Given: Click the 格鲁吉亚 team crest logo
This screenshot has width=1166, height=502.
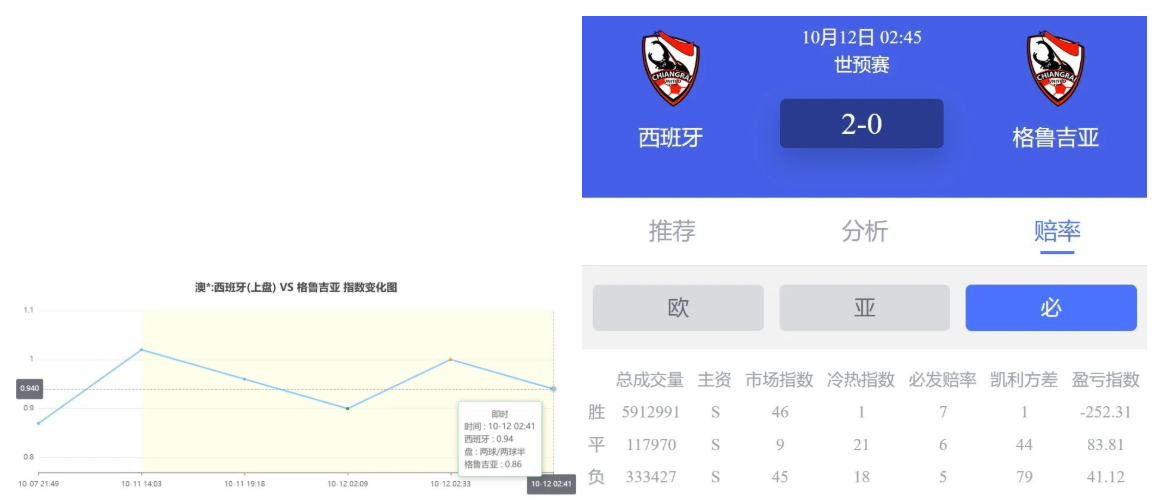Looking at the screenshot, I should (1055, 68).
